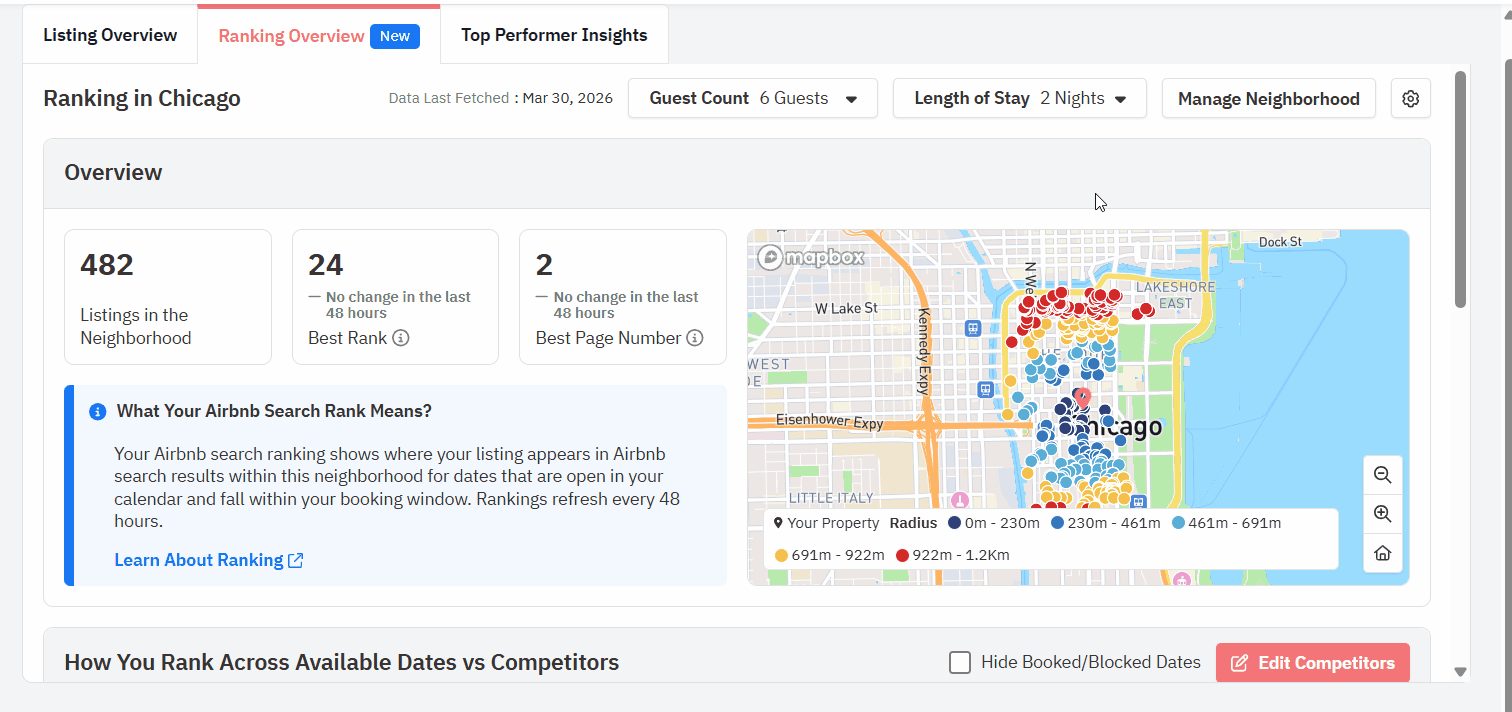
Task: Open the ranking settings gear icon
Action: (1410, 99)
